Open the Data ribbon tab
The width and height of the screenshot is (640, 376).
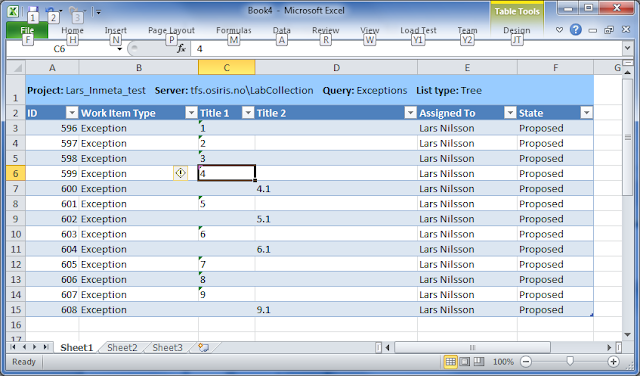(x=282, y=30)
